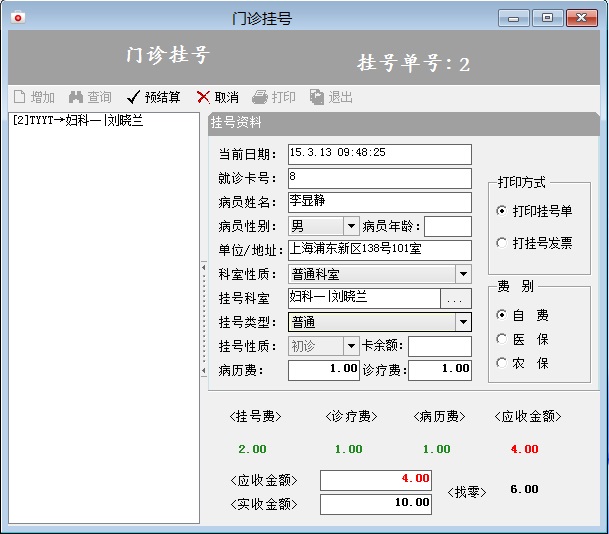Close the 门诊挂号 window
609x534 pixels.
[582, 18]
